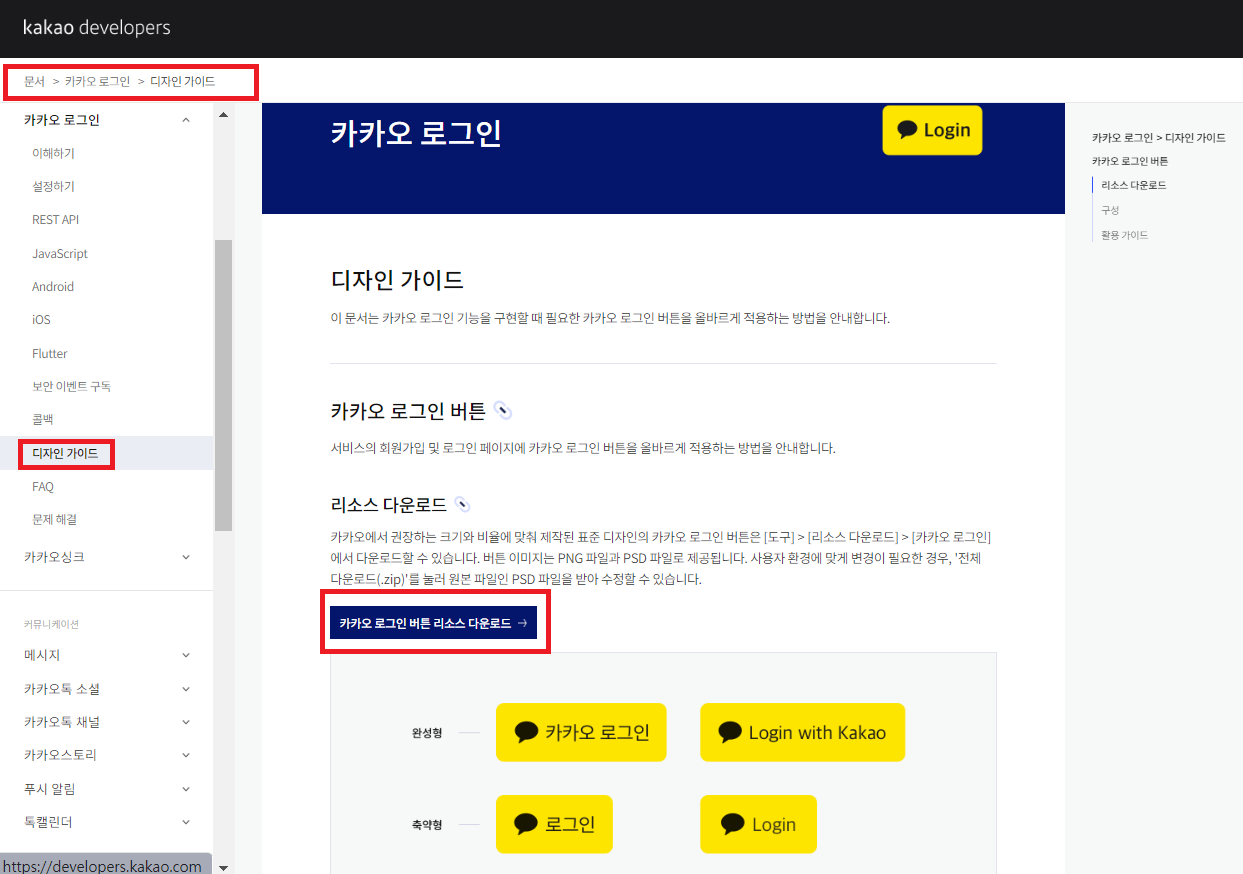The height and width of the screenshot is (874, 1243).
Task: Click 카카오 로그인 > 디자인 가이드 in right contents
Action: 1158,137
